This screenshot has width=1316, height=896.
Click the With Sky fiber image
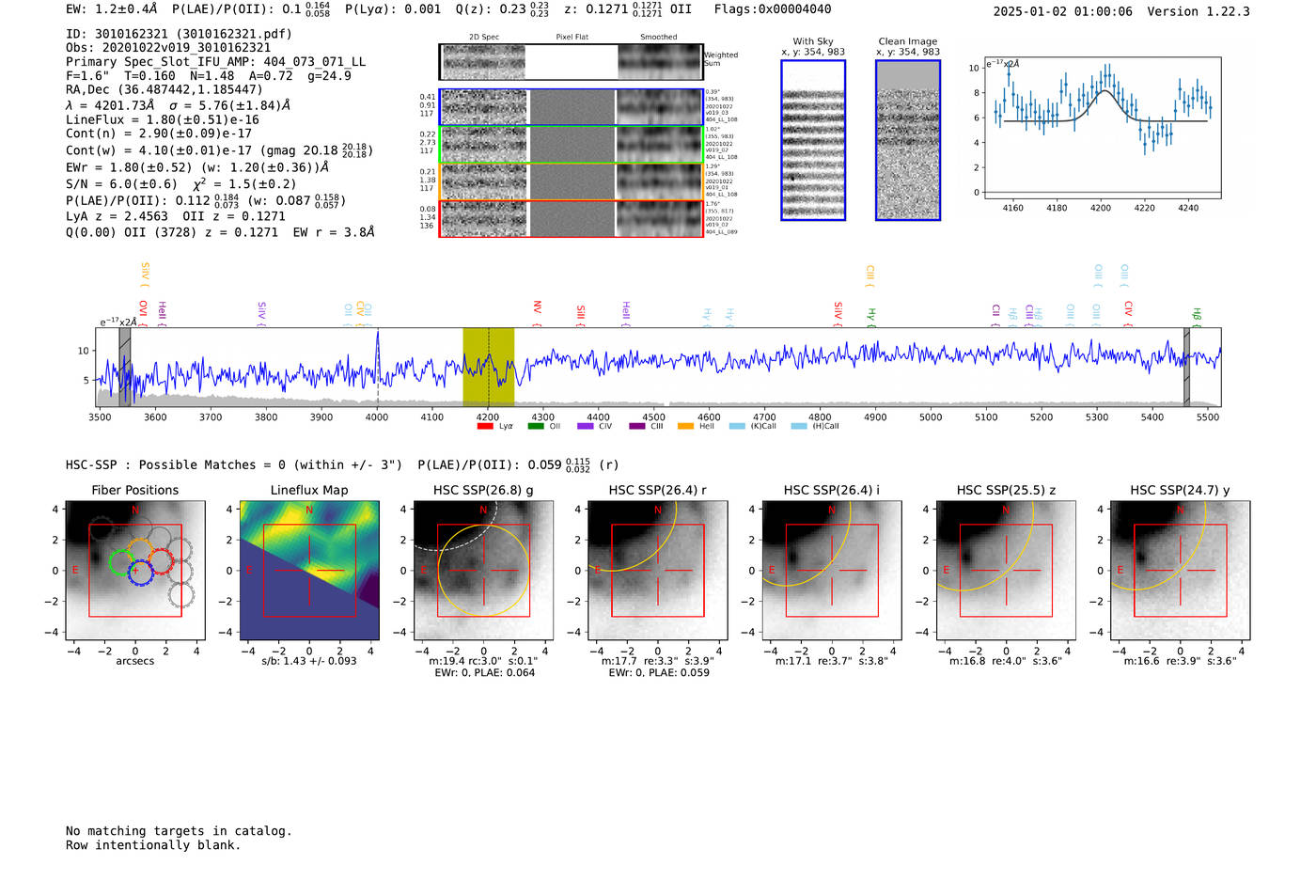(813, 140)
